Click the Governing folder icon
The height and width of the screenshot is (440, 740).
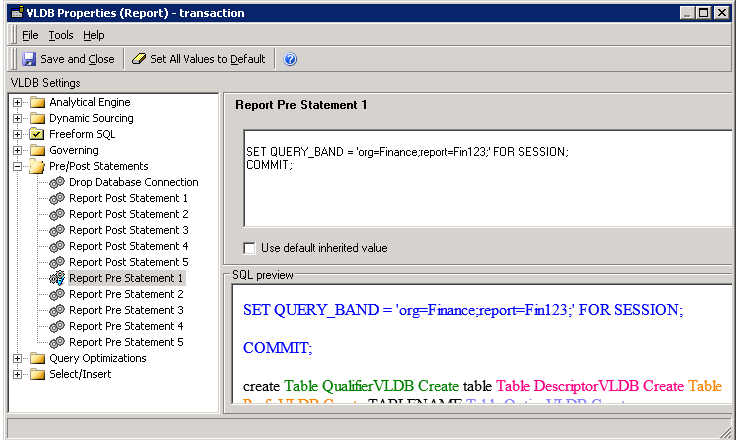click(37, 151)
